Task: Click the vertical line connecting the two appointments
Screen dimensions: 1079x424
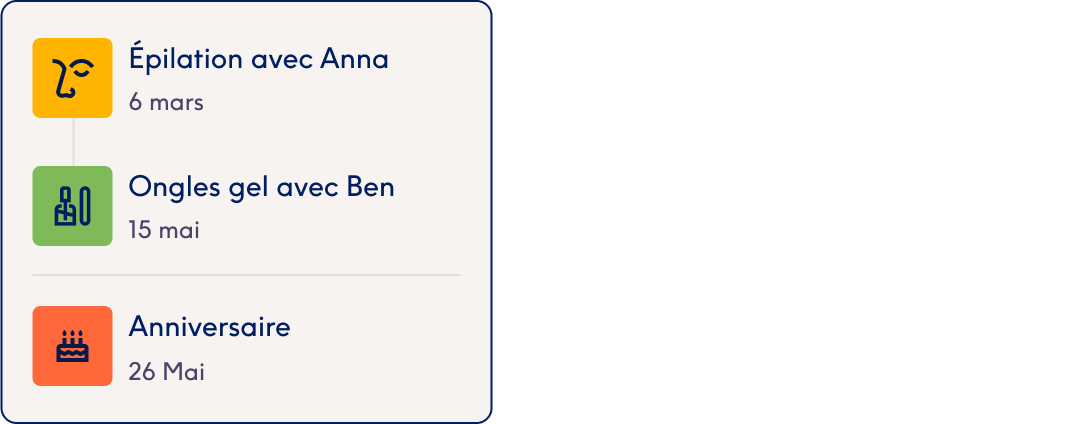Action: click(73, 142)
